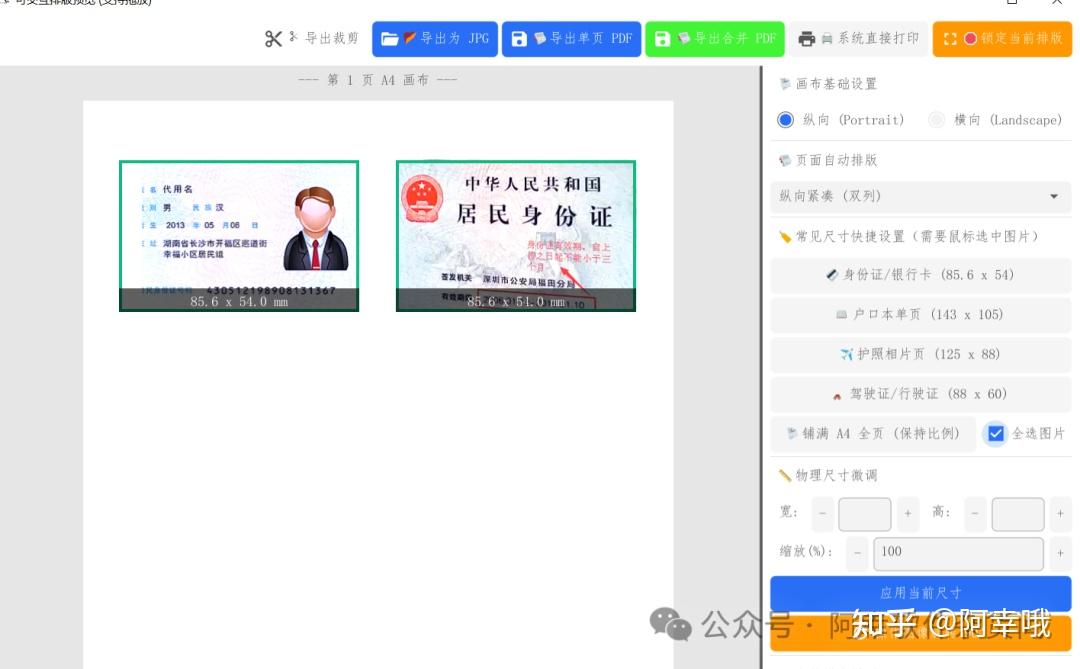Viewport: 1080px width, 669px height.
Task: Click the scissors icon for 导出裁剪
Action: pos(273,39)
